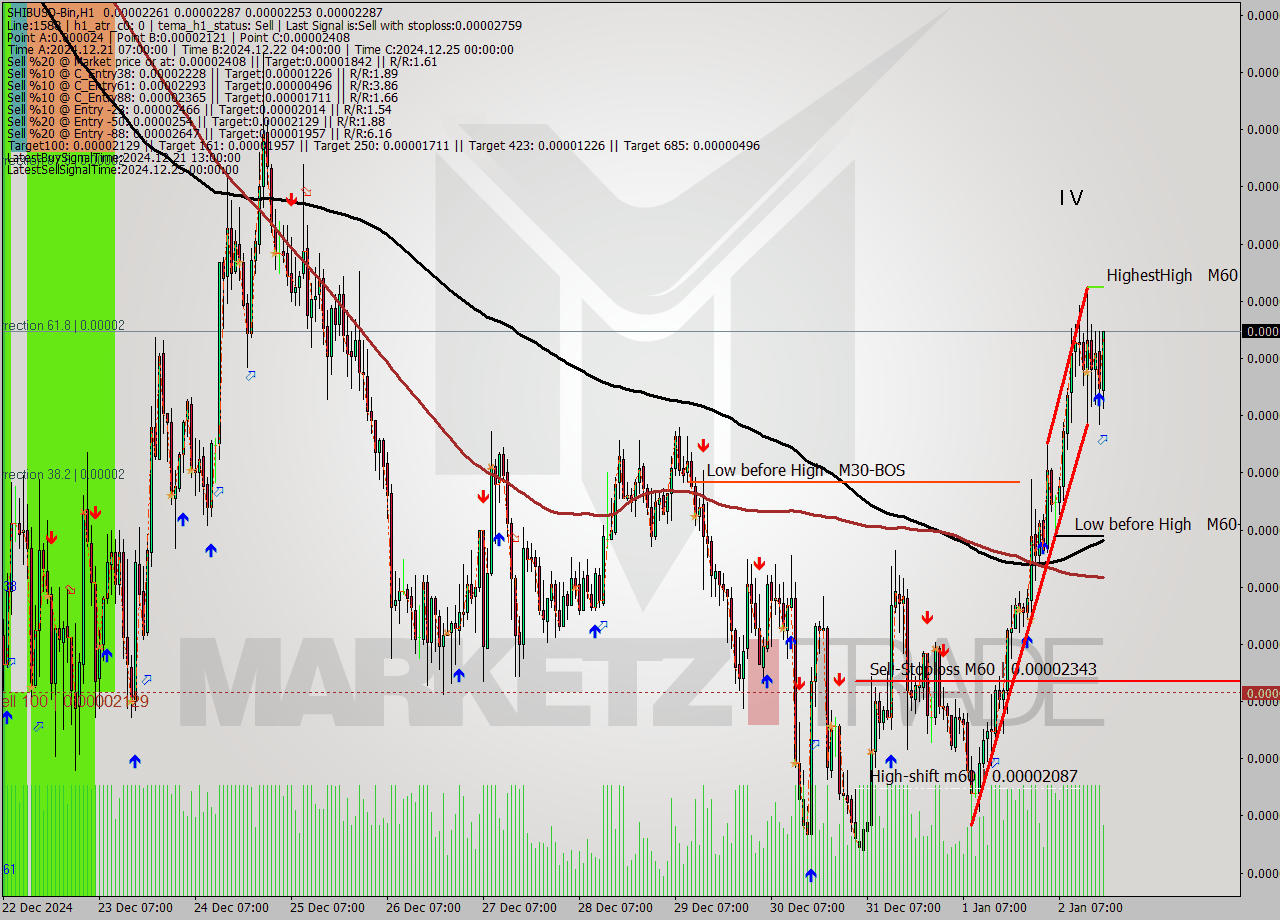1280x920 pixels.
Task: Click the 31 Dec 07:00 time label
Action: click(x=903, y=908)
